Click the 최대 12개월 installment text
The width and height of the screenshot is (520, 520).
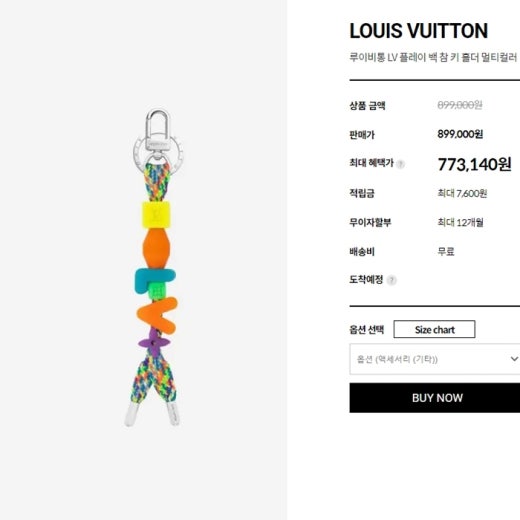(460, 222)
